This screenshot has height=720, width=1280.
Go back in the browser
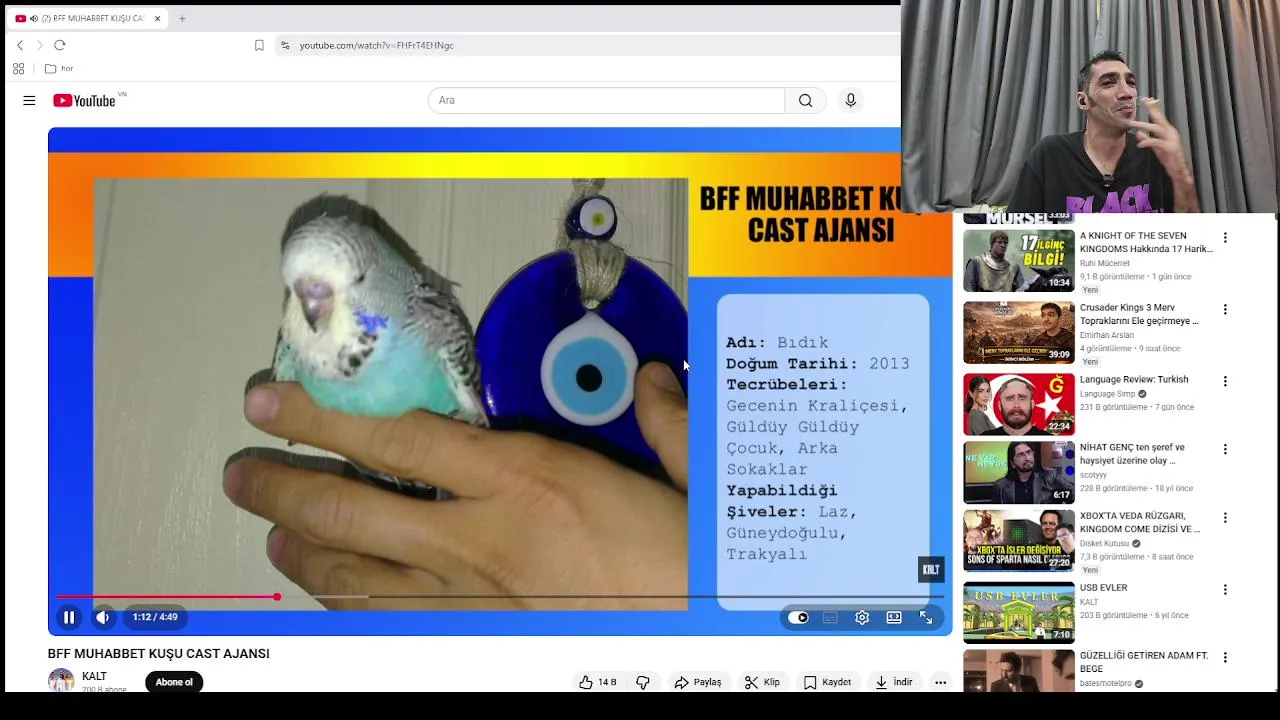pos(20,45)
